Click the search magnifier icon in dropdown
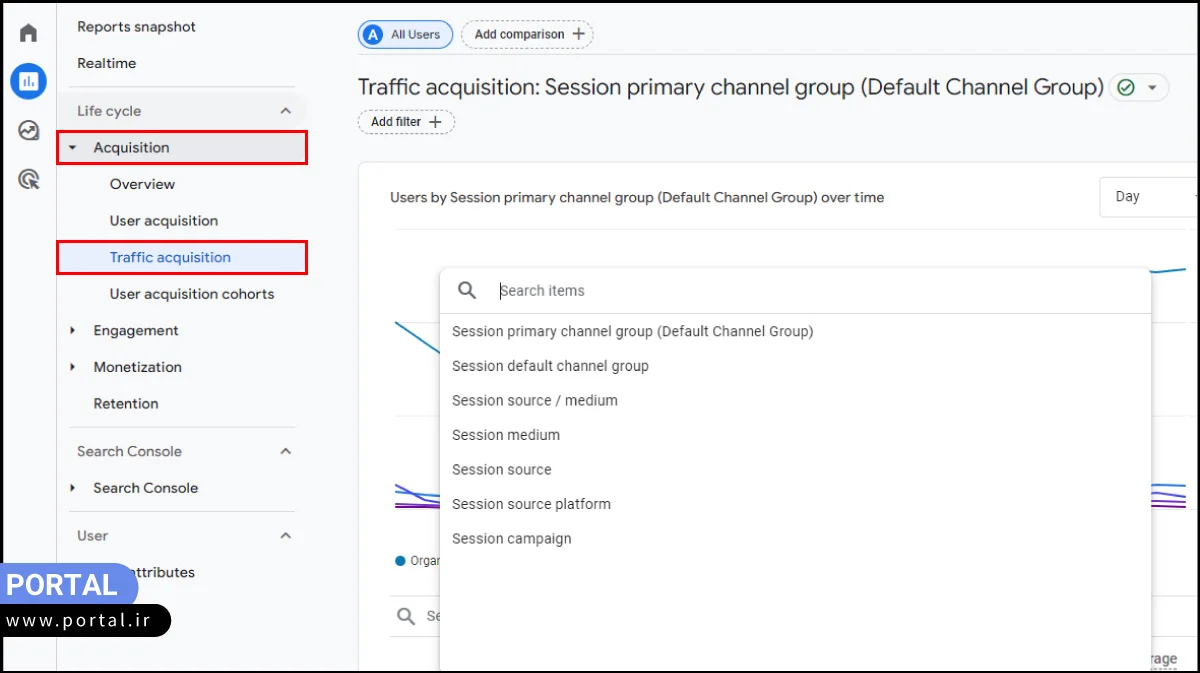 467,290
